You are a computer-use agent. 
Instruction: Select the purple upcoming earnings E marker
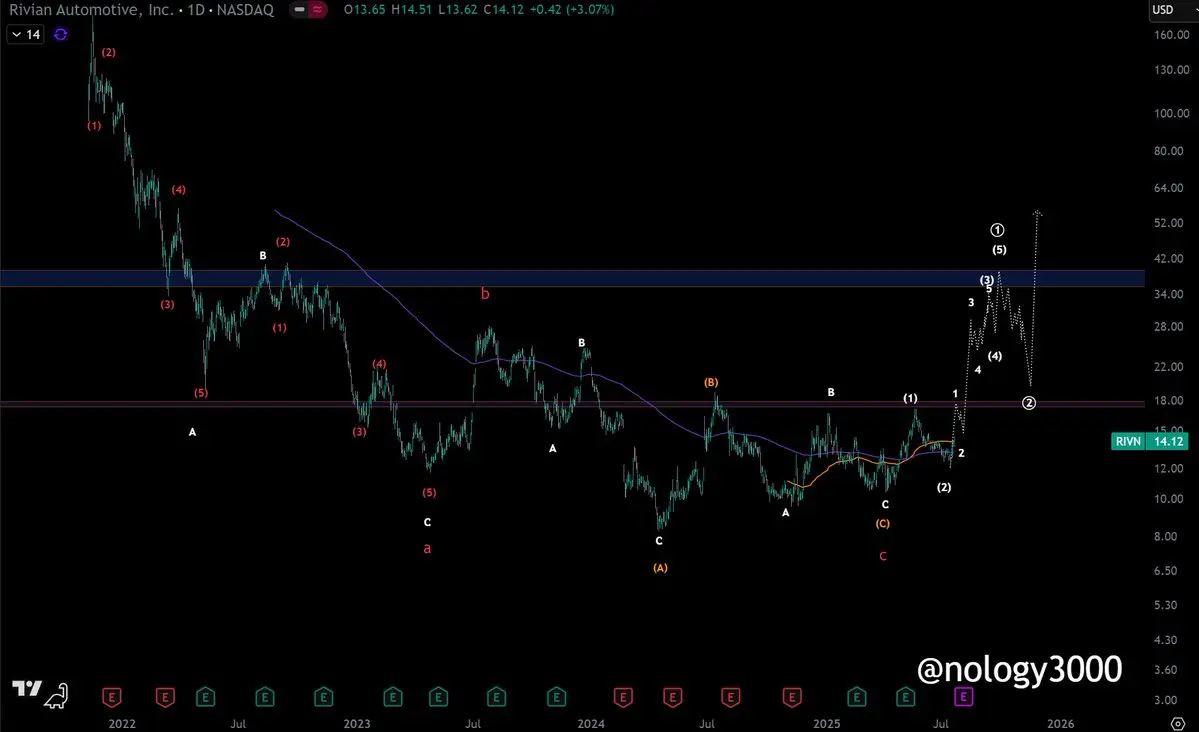point(963,697)
